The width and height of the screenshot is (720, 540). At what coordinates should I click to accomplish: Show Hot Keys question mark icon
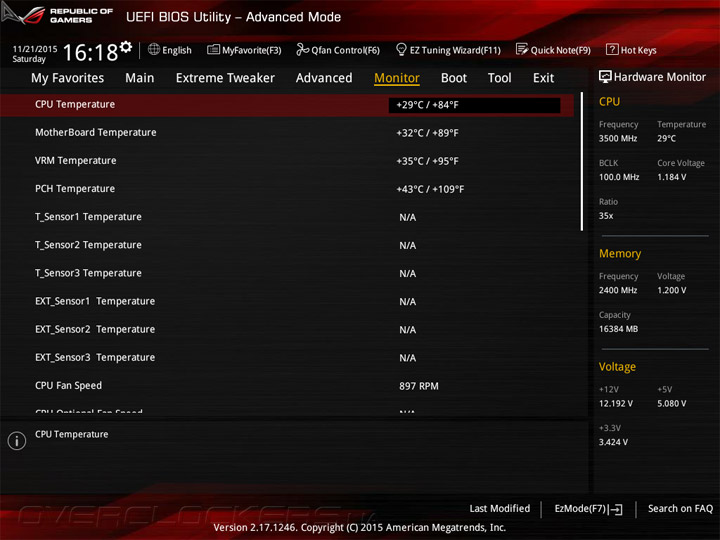(612, 49)
